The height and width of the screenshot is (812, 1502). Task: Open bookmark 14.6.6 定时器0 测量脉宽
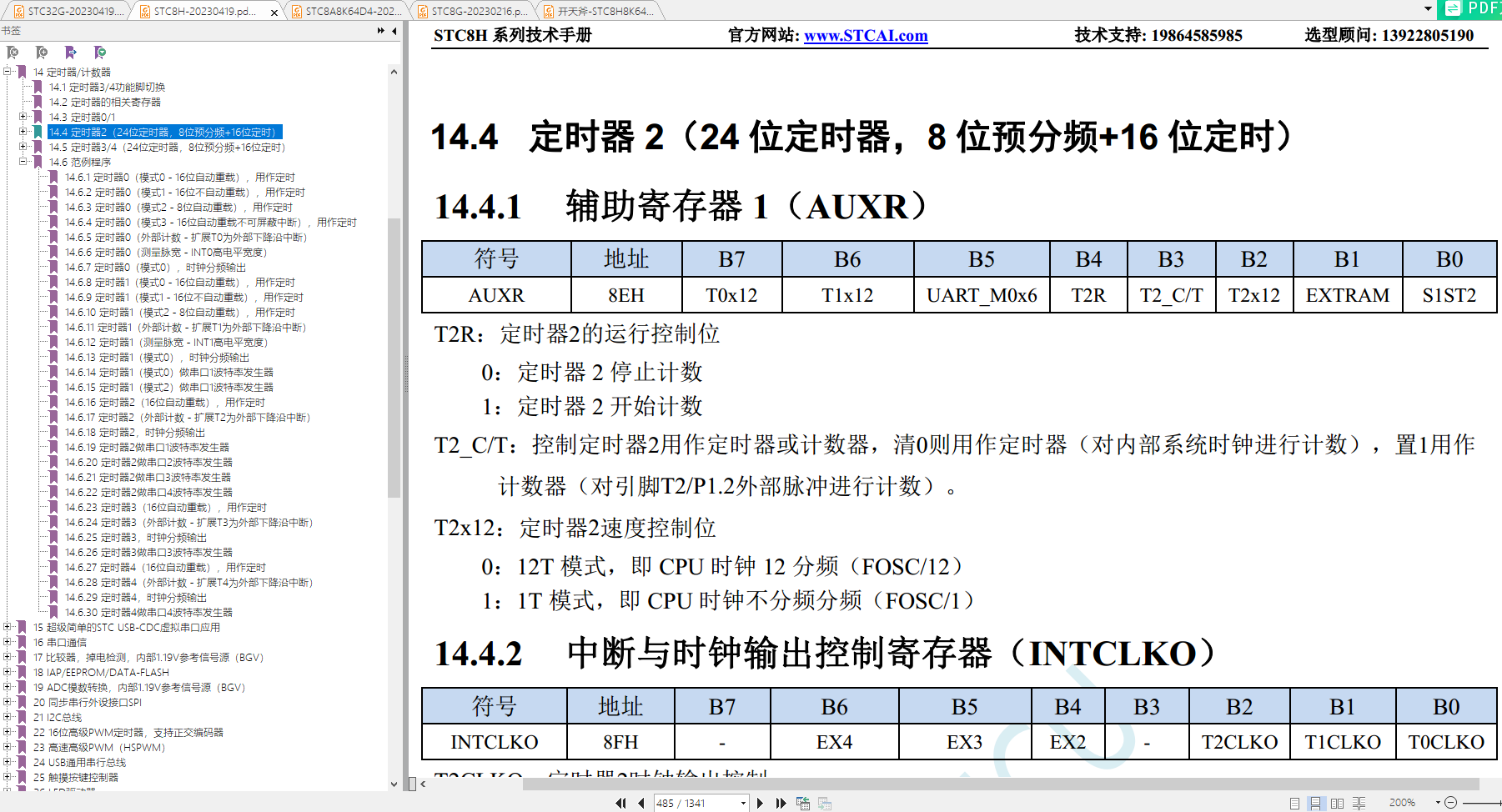[x=166, y=252]
